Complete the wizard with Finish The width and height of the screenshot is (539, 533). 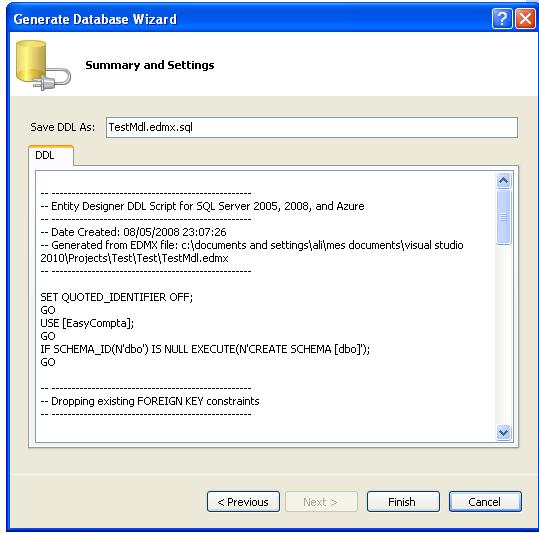[x=403, y=502]
